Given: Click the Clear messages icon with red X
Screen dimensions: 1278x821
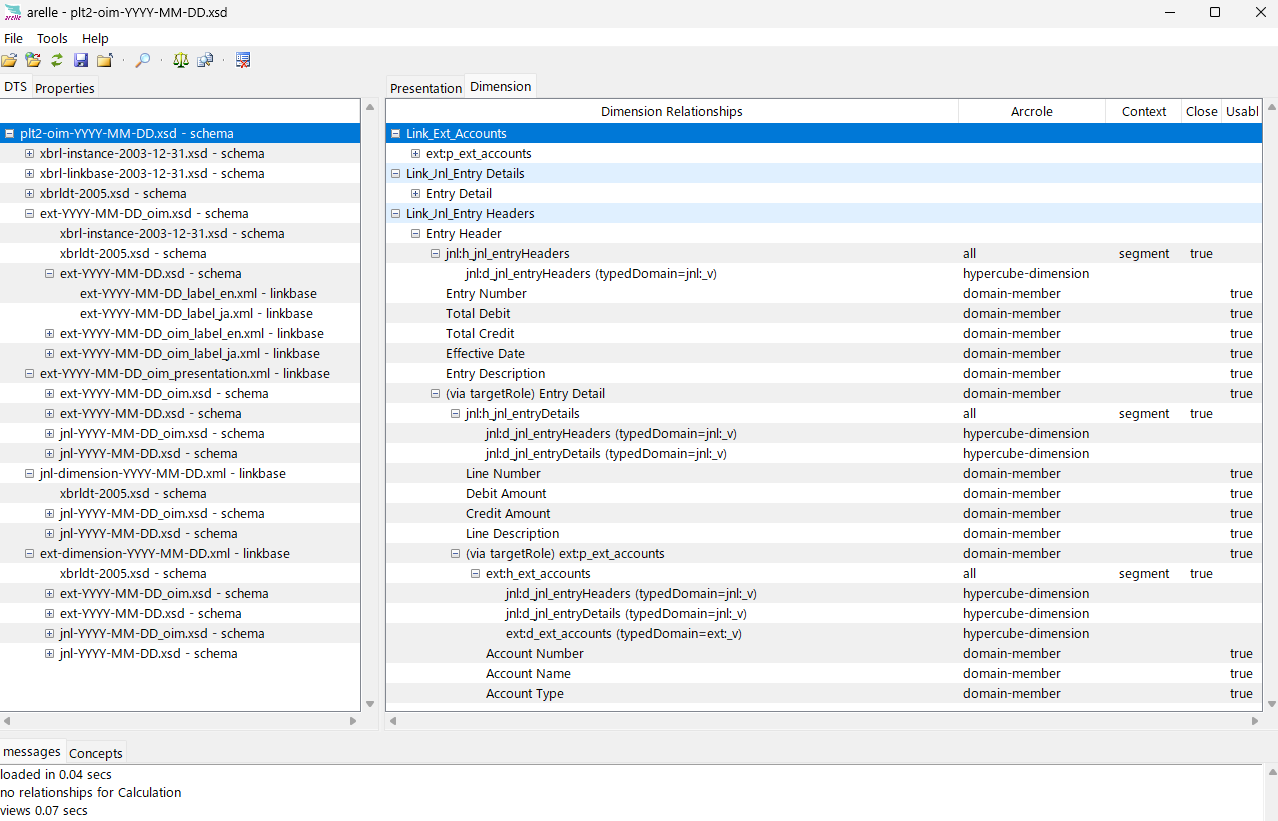Looking at the screenshot, I should pyautogui.click(x=243, y=60).
